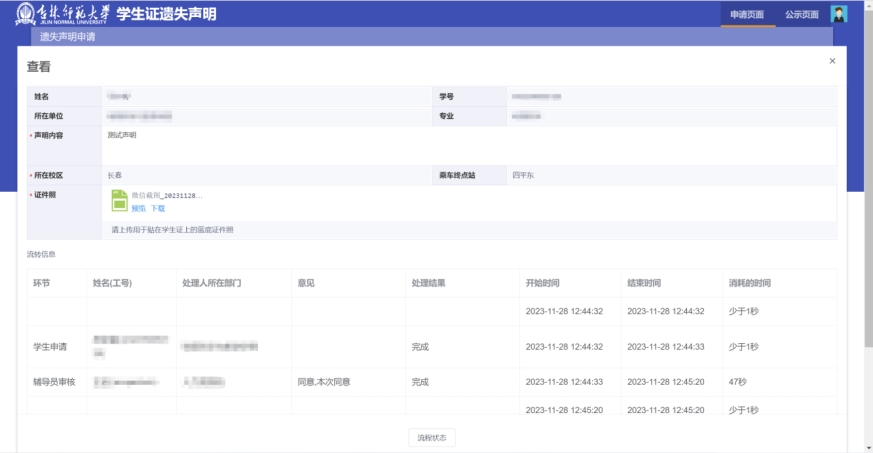Click the green attachment file icon
Viewport: 873px width, 453px height.
(119, 201)
